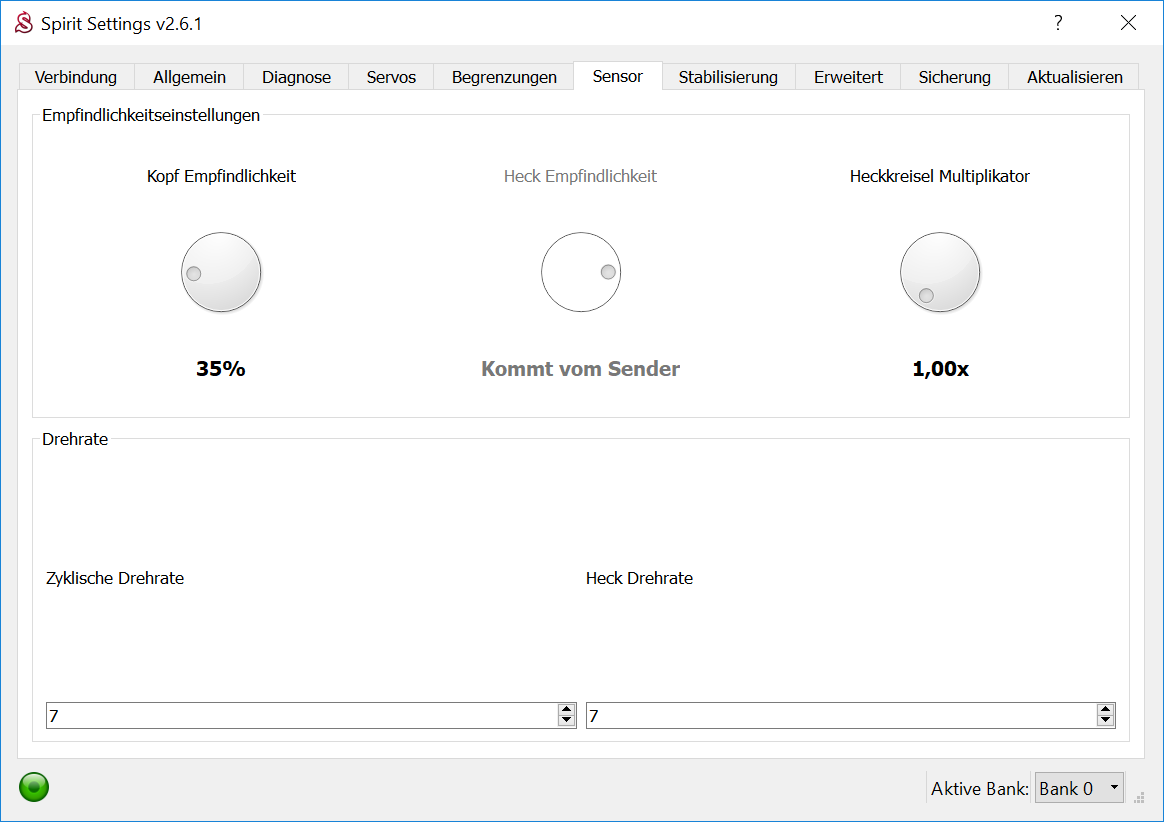1164x822 pixels.
Task: Click the Kopf Empfindlichkeit dial knob
Action: click(221, 272)
